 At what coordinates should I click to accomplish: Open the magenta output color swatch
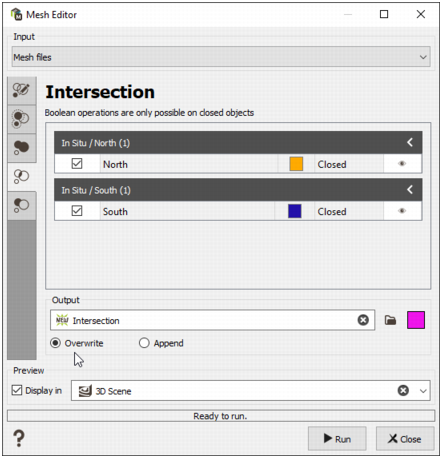point(416,320)
